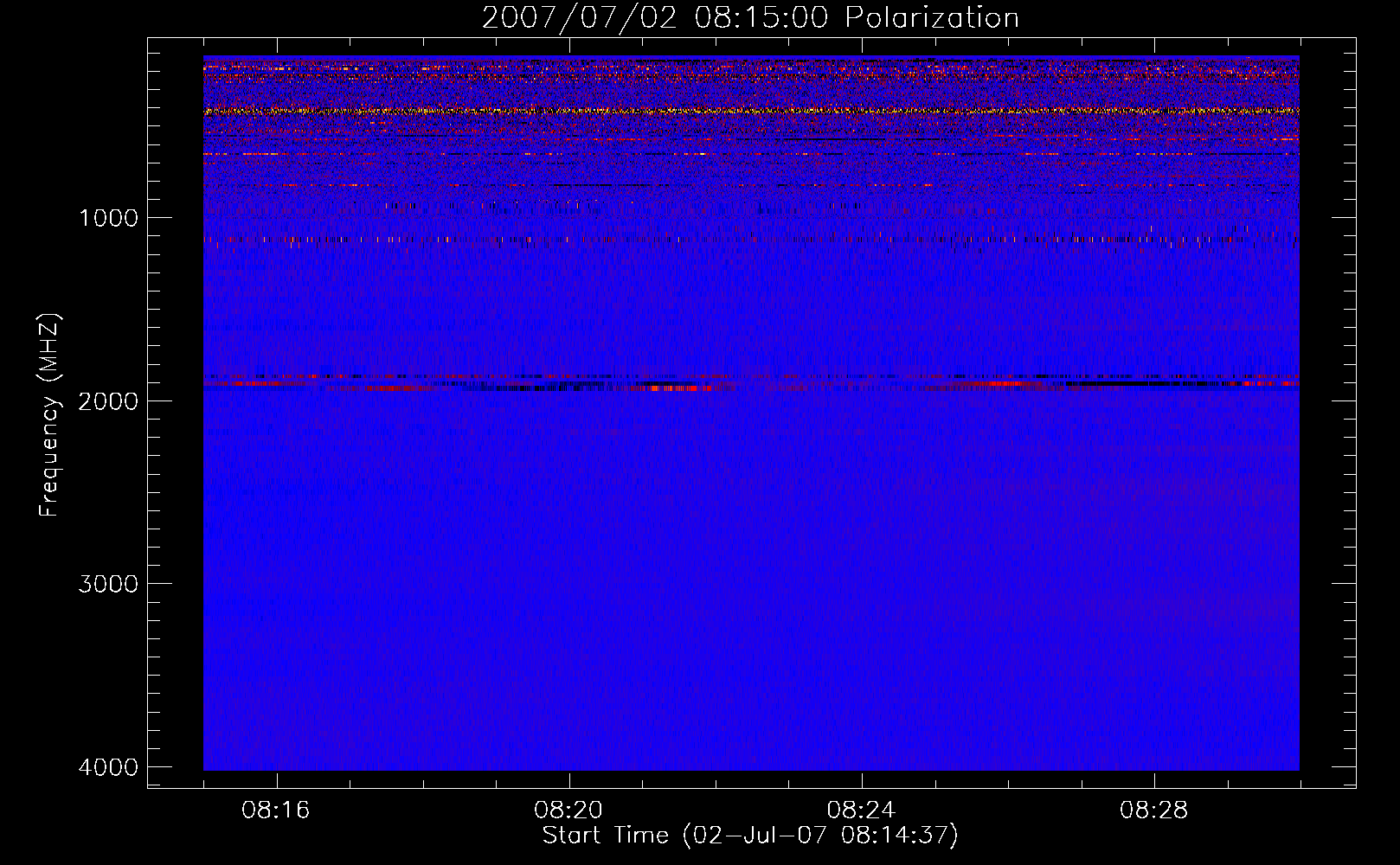The height and width of the screenshot is (865, 1400).
Task: Click the 08:16 time tick label
Action: click(x=276, y=811)
